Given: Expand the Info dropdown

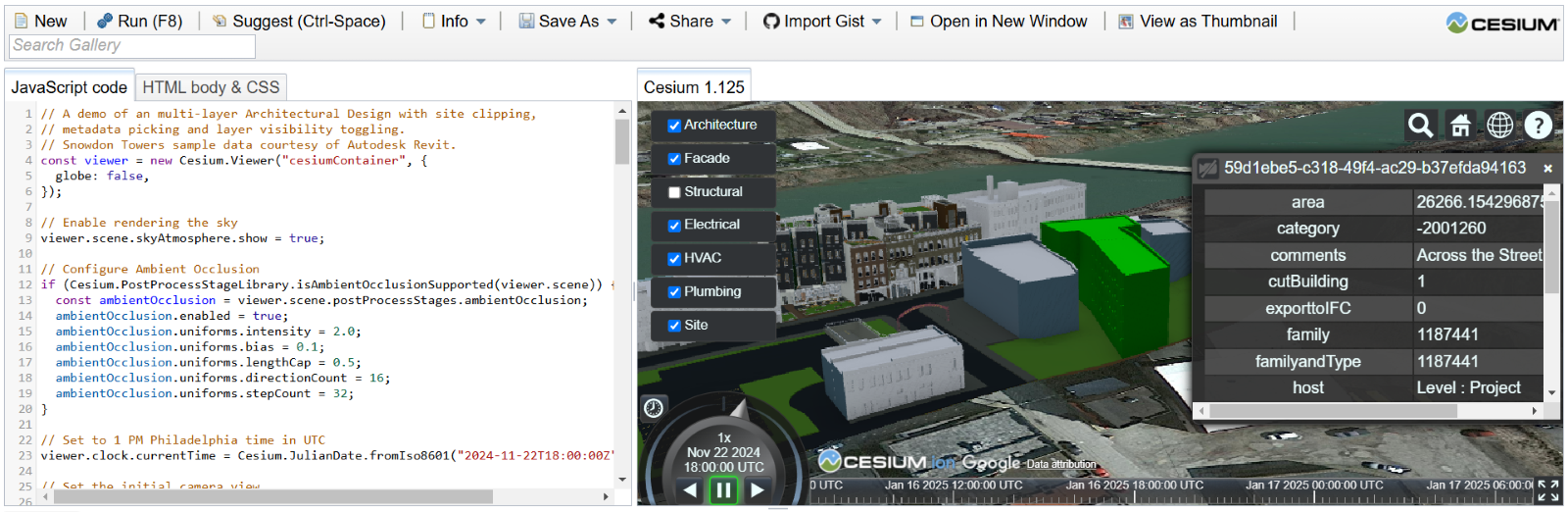Looking at the screenshot, I should 454,21.
